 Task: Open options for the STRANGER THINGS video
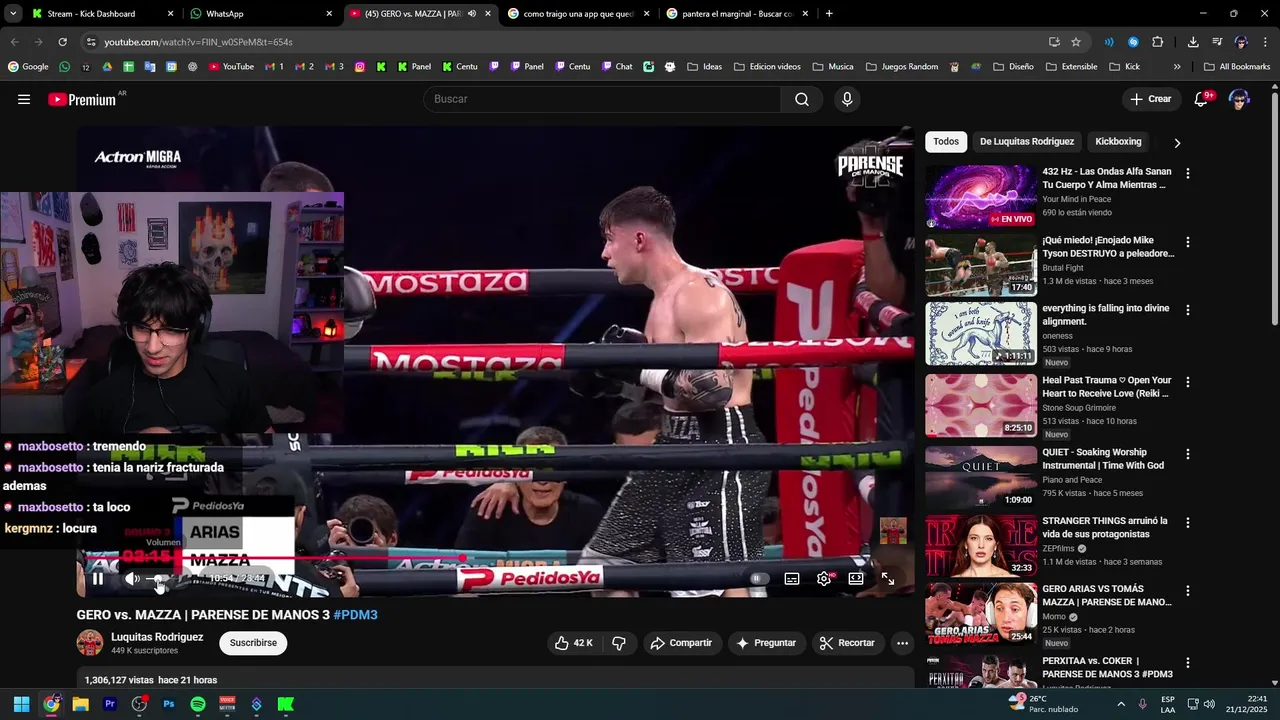click(1188, 522)
